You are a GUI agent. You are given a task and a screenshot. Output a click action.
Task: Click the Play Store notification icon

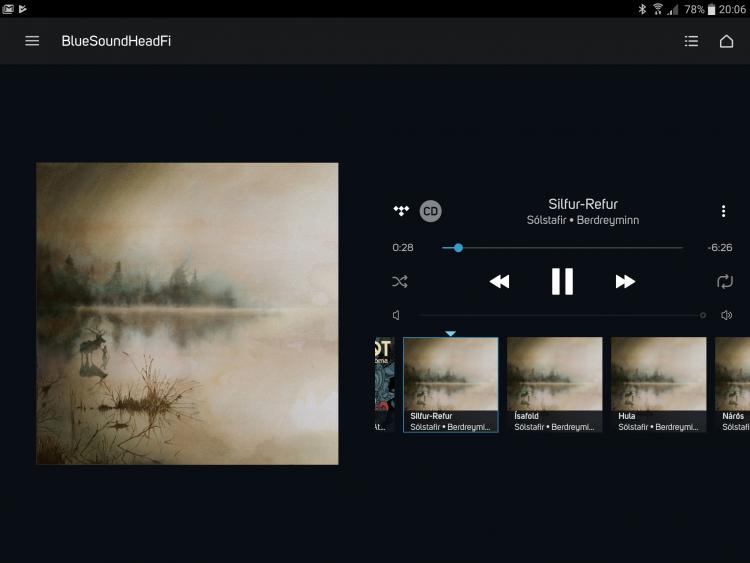[x=22, y=9]
